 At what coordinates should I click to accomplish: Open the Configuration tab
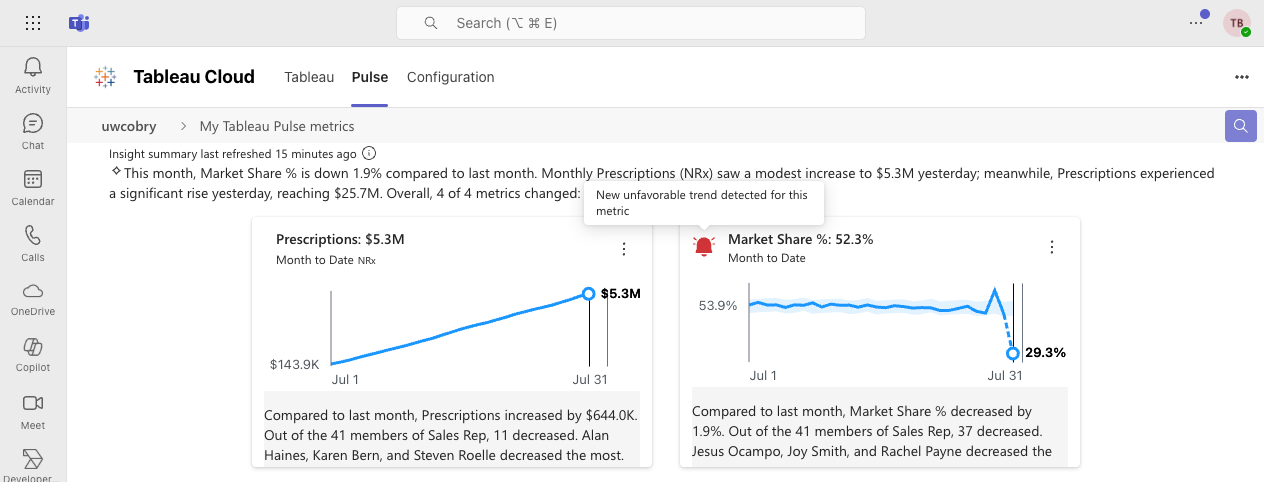coord(451,77)
